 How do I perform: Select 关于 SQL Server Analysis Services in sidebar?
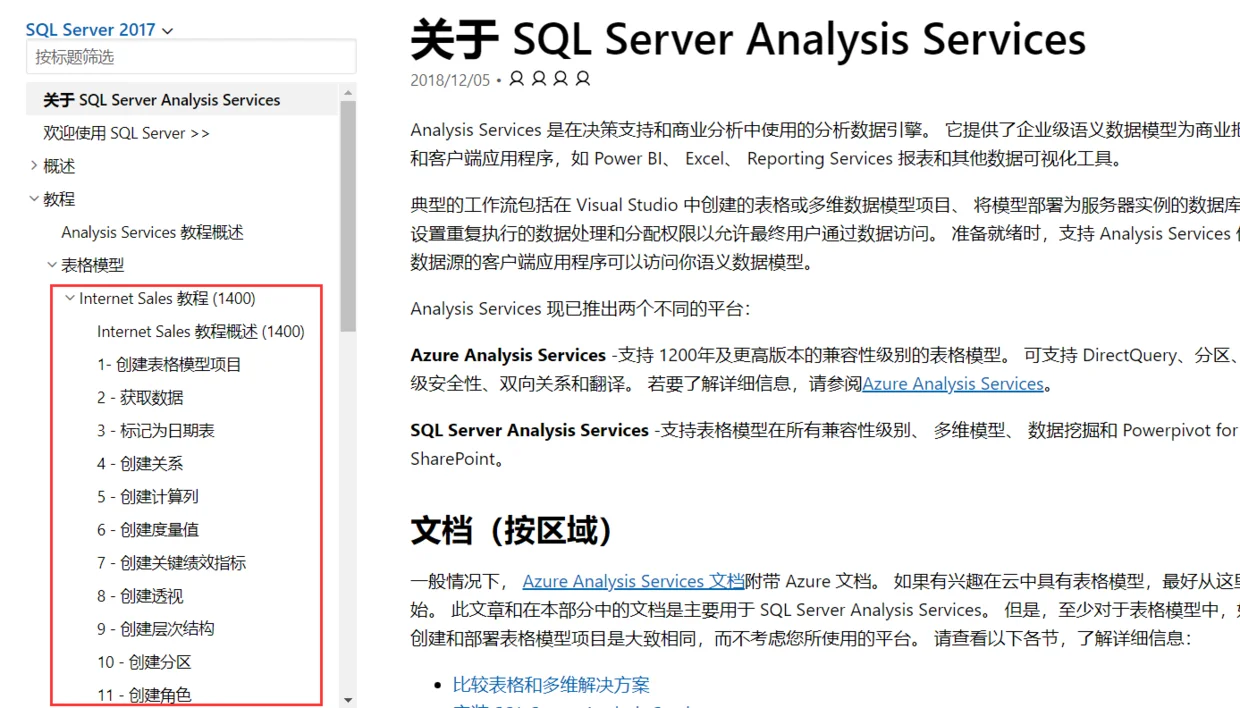162,100
